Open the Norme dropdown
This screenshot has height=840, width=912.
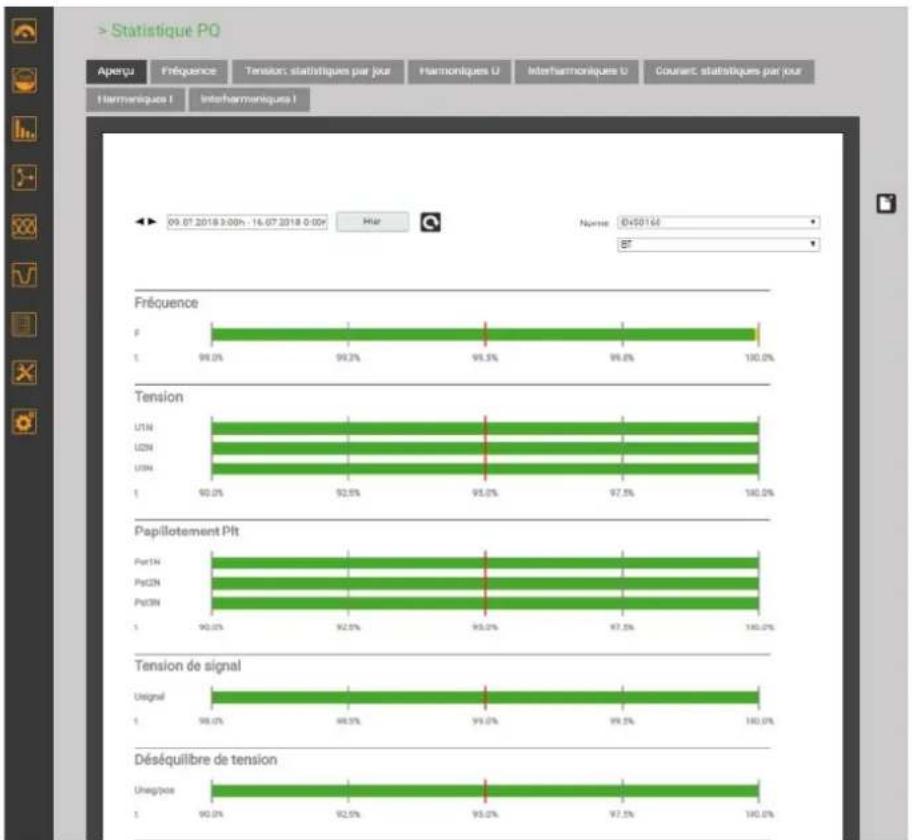point(718,222)
